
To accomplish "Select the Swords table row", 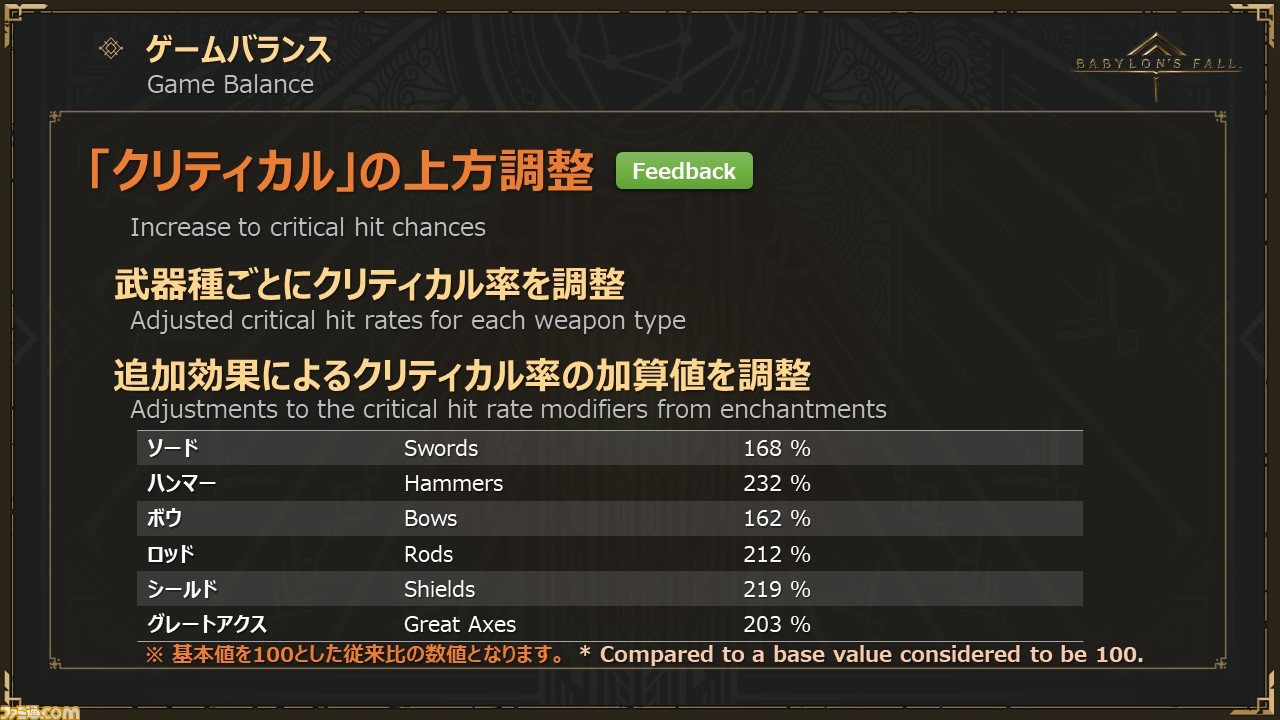I will click(609, 448).
